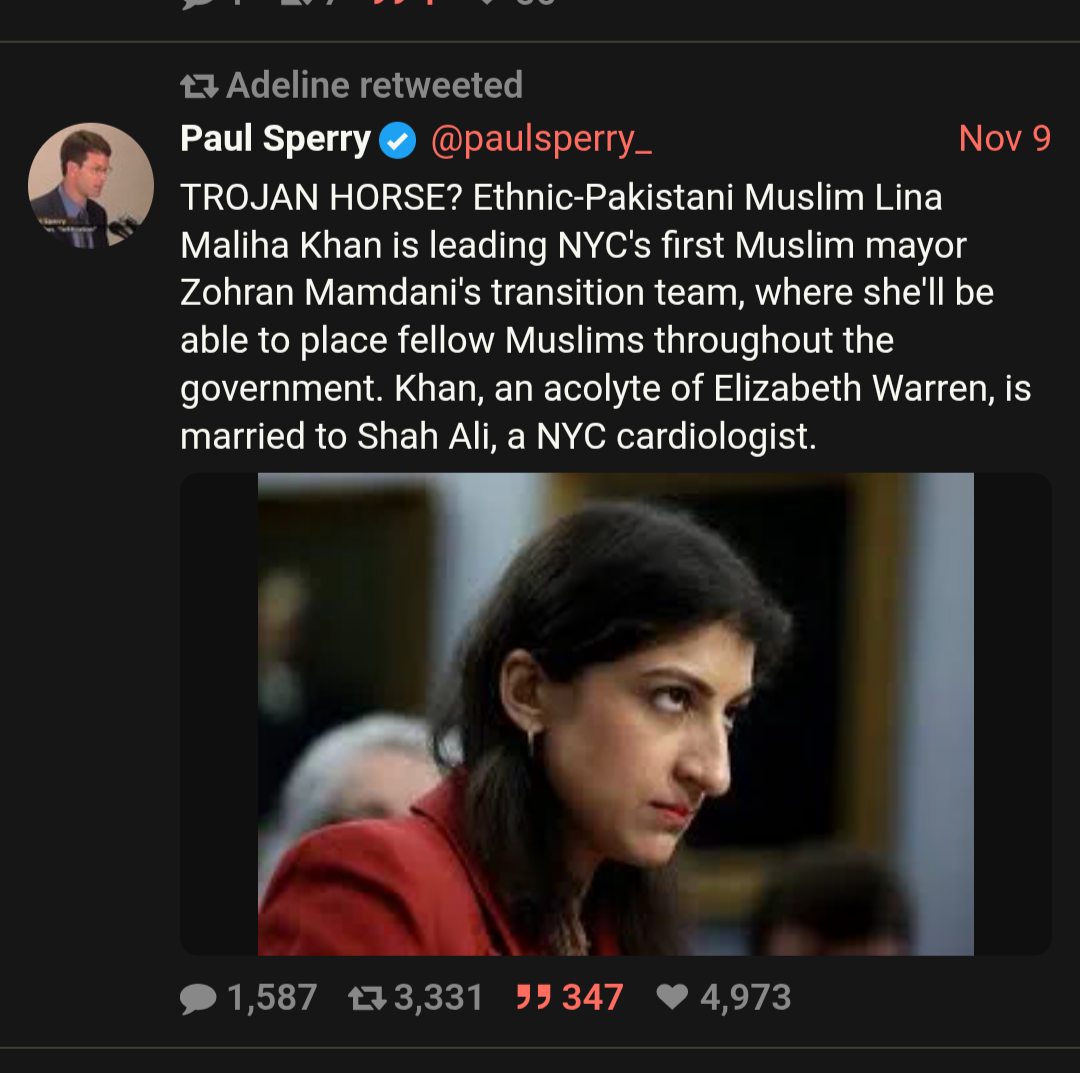This screenshot has width=1080, height=1073.
Task: Retweet the Paul Sperry post
Action: coord(367,997)
